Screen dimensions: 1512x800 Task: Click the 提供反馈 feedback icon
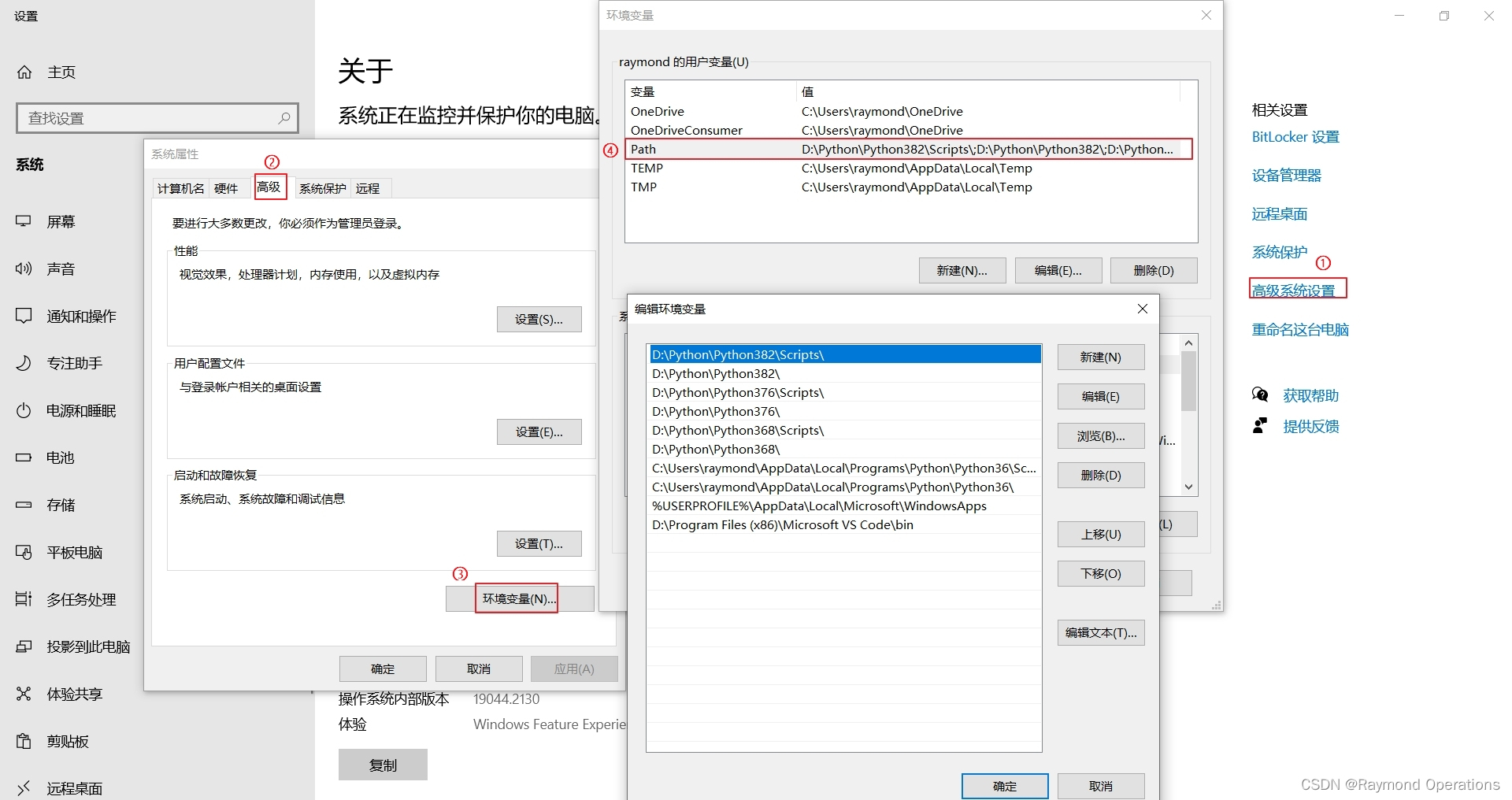(1260, 426)
